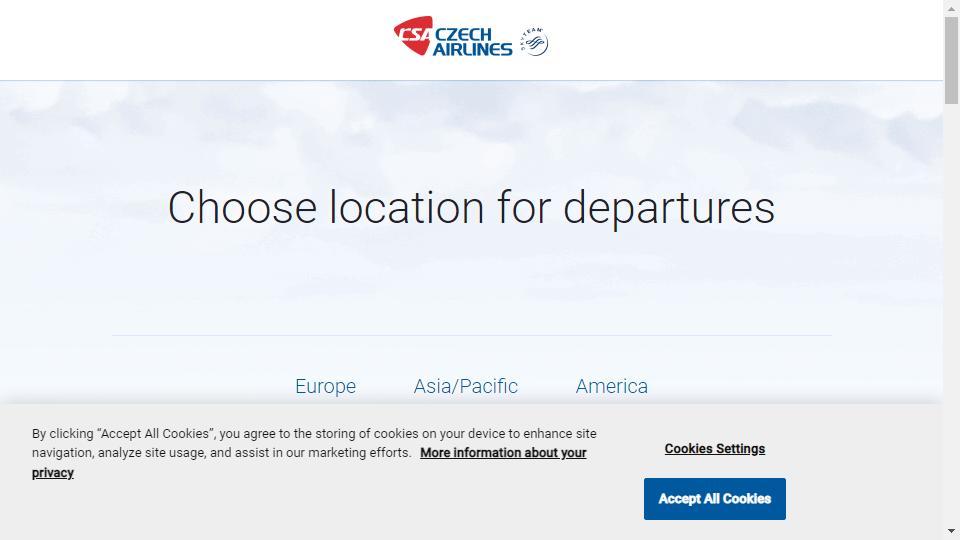Click the underlined word 'privacy' in banner
Screen dimensions: 960x540
[53, 473]
